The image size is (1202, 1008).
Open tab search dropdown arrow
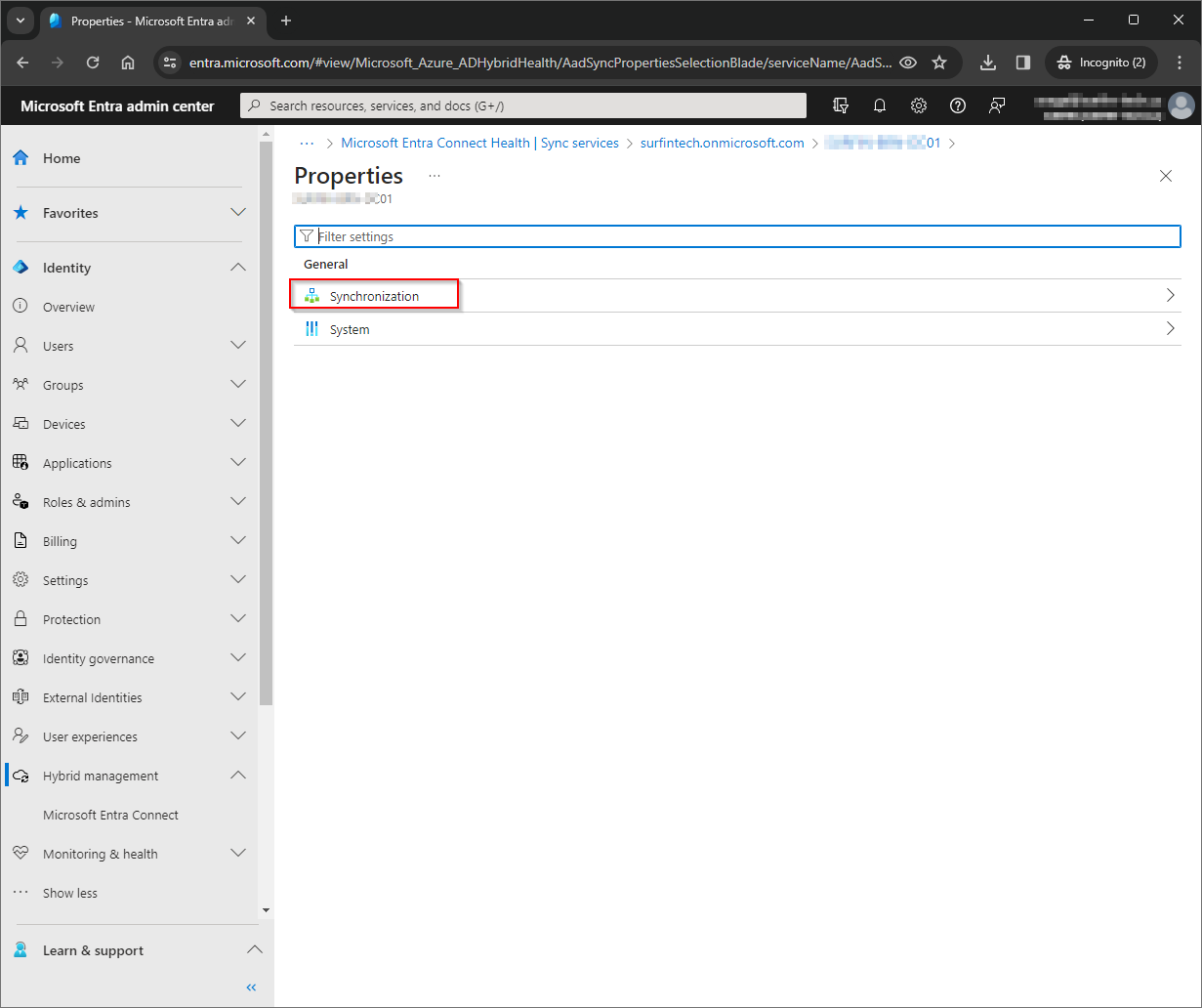[x=20, y=21]
